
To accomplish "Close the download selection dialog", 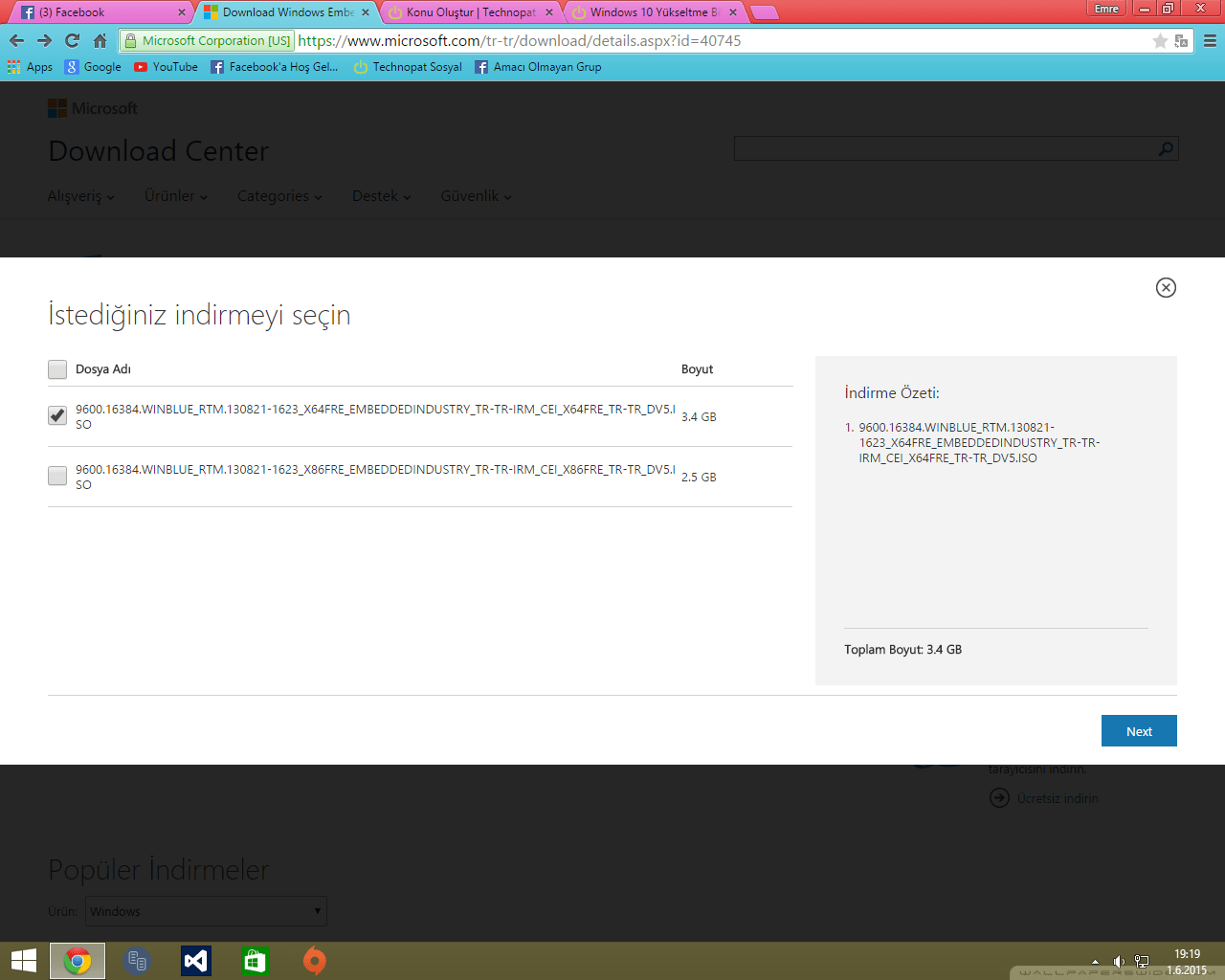I will 1166,287.
